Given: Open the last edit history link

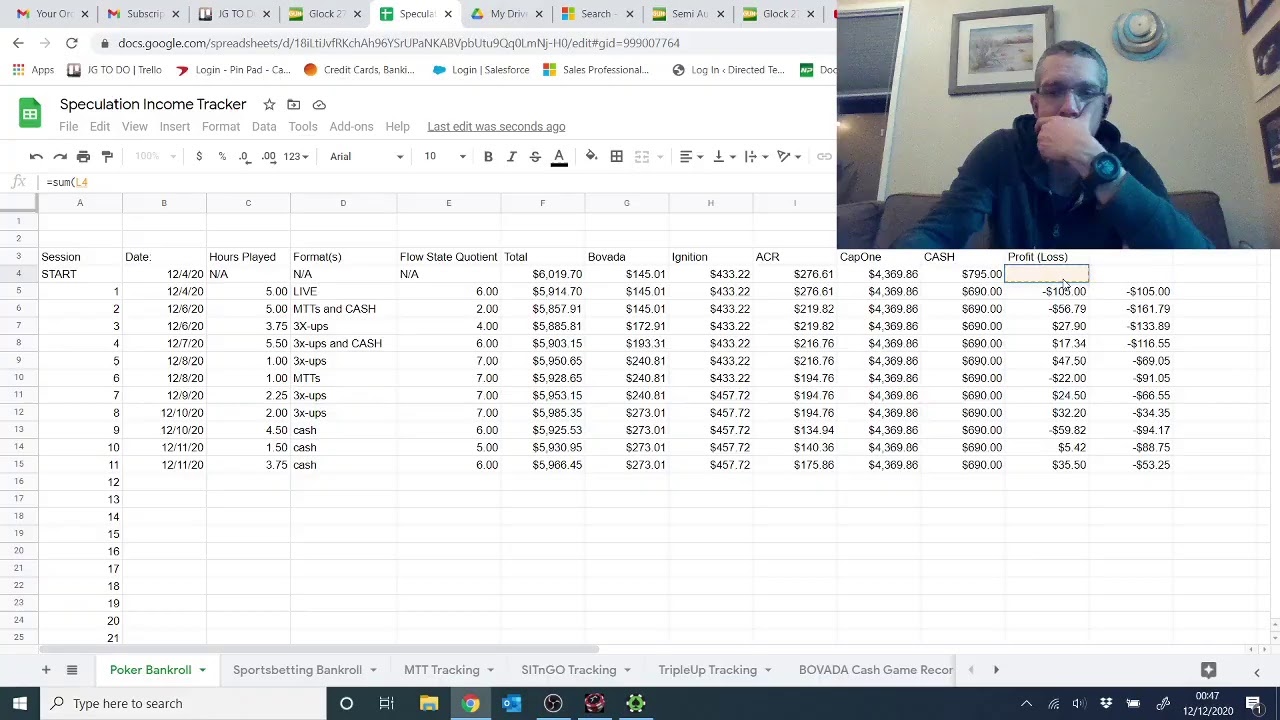Looking at the screenshot, I should coord(496,127).
